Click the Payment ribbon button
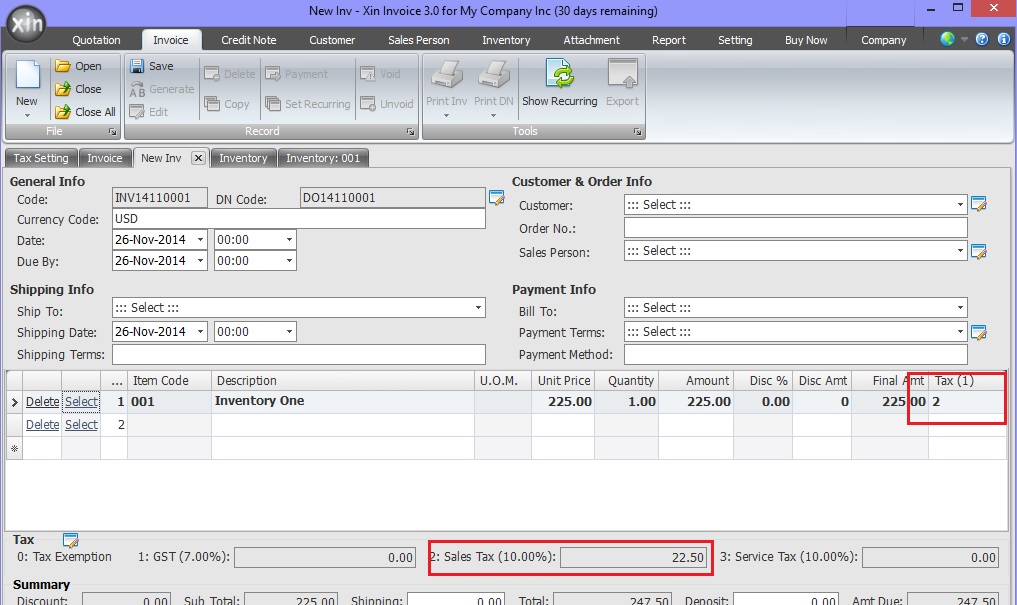The image size is (1017, 605). [296, 74]
